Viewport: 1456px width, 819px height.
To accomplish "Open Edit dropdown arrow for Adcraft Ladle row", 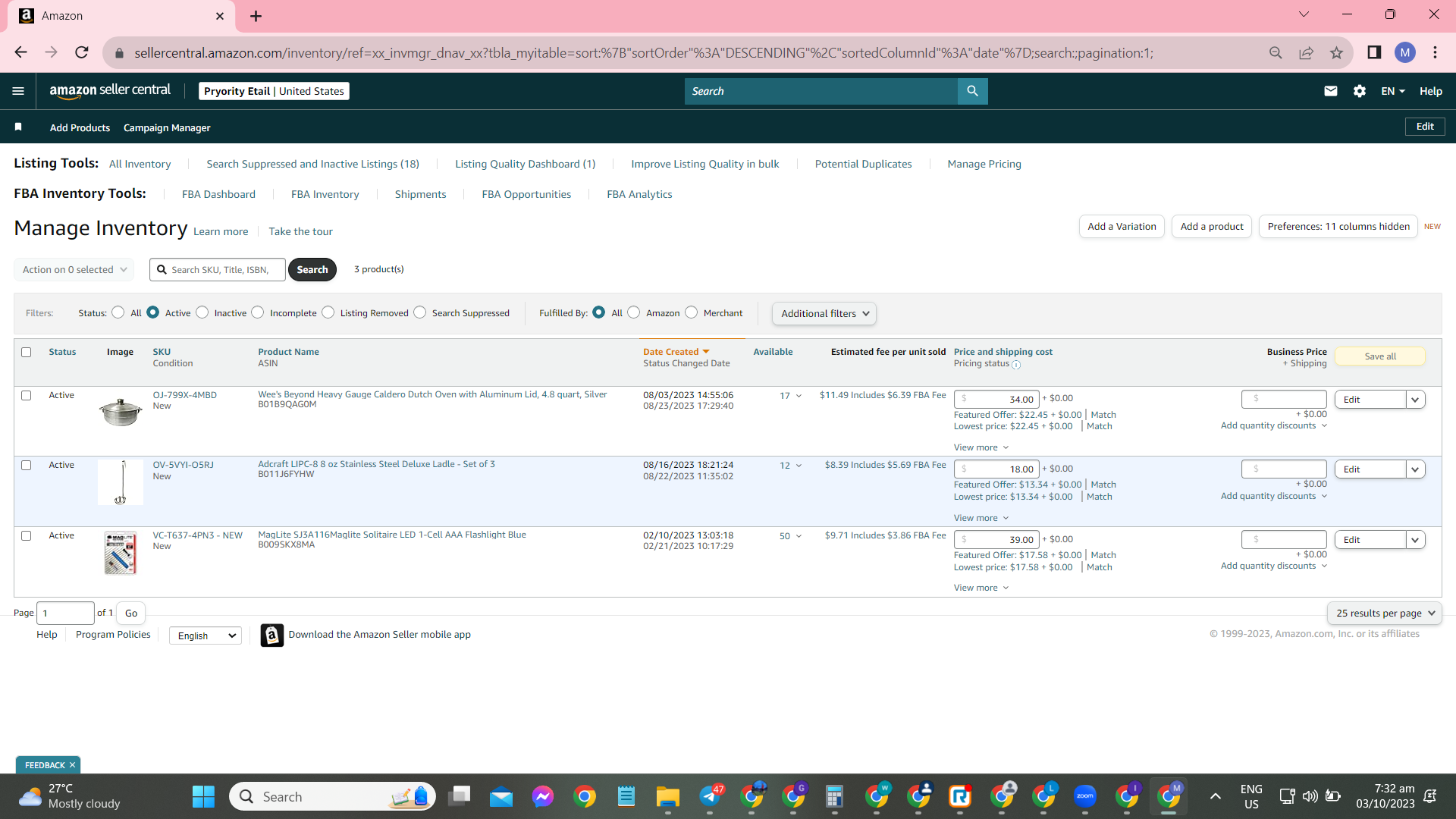I will point(1416,469).
